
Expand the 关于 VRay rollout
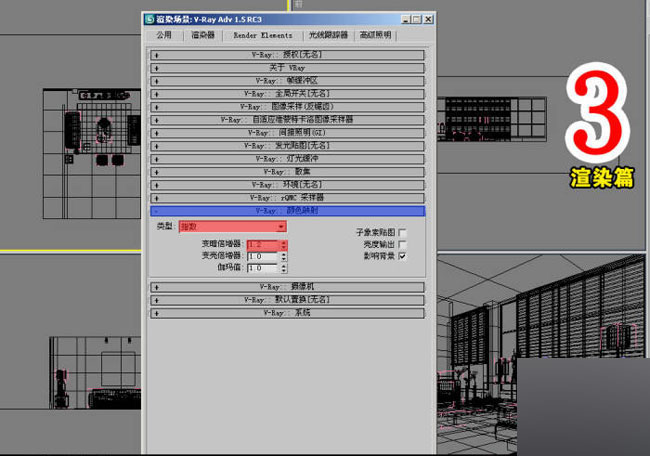click(287, 68)
